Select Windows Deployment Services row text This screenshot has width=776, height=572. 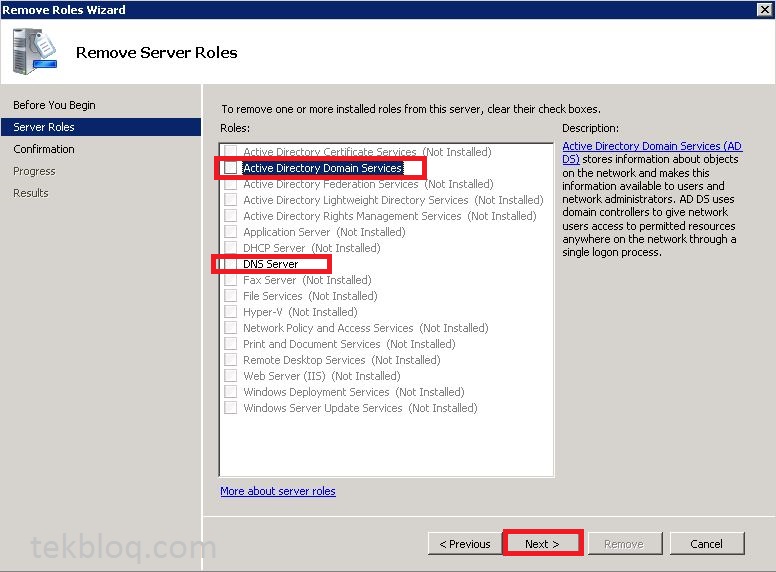tap(354, 391)
